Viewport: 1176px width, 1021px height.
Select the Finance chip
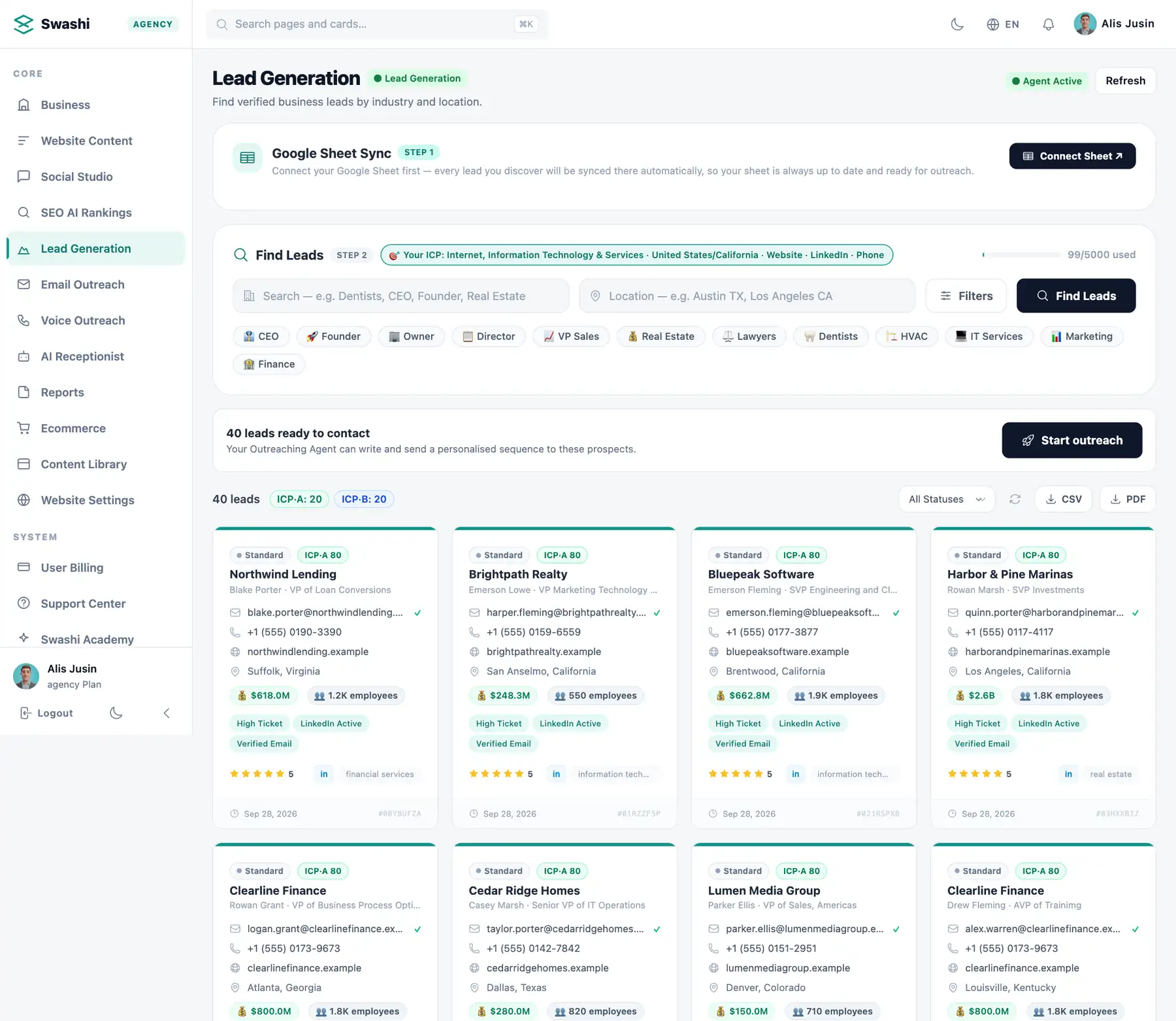coord(269,364)
